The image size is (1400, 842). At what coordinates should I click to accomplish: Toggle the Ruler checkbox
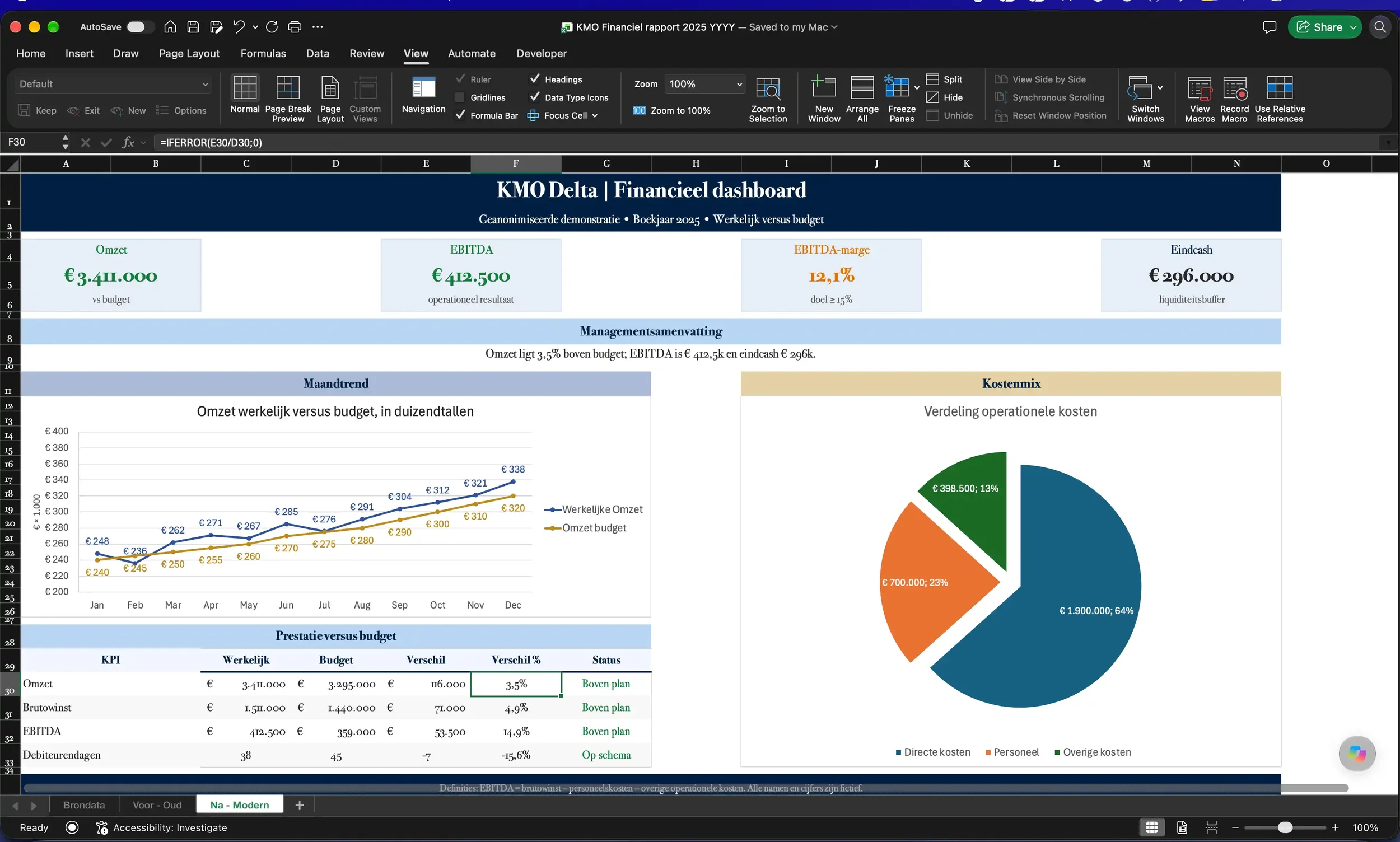(460, 79)
